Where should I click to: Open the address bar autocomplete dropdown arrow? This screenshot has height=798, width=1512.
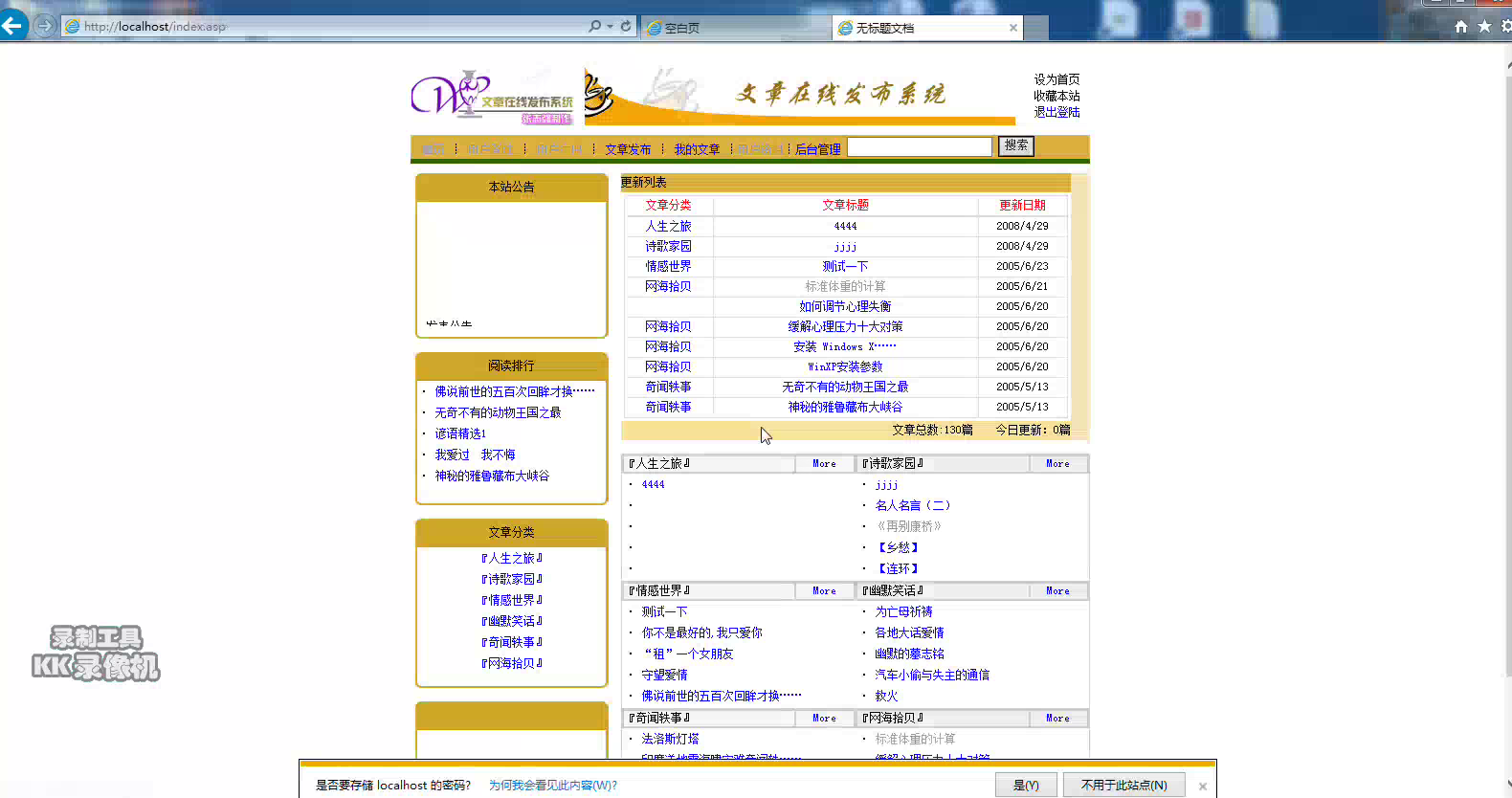pos(610,27)
